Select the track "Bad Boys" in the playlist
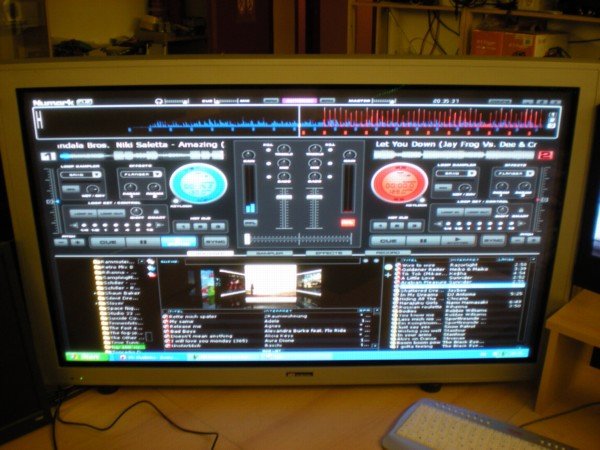 pyautogui.click(x=183, y=332)
